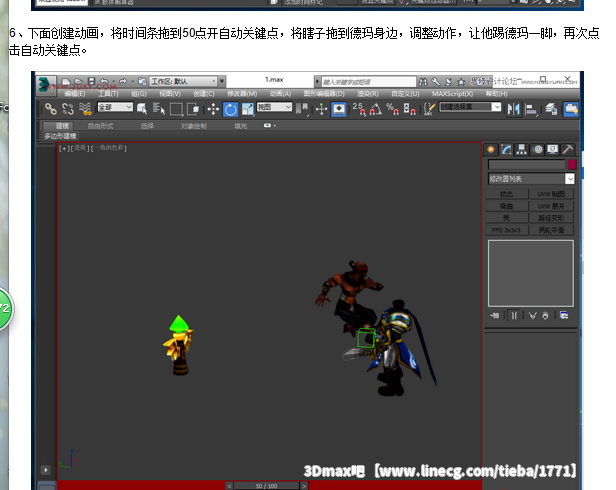Toggle the Ribbon display icon
The width and height of the screenshot is (616, 490).
pyautogui.click(x=571, y=109)
